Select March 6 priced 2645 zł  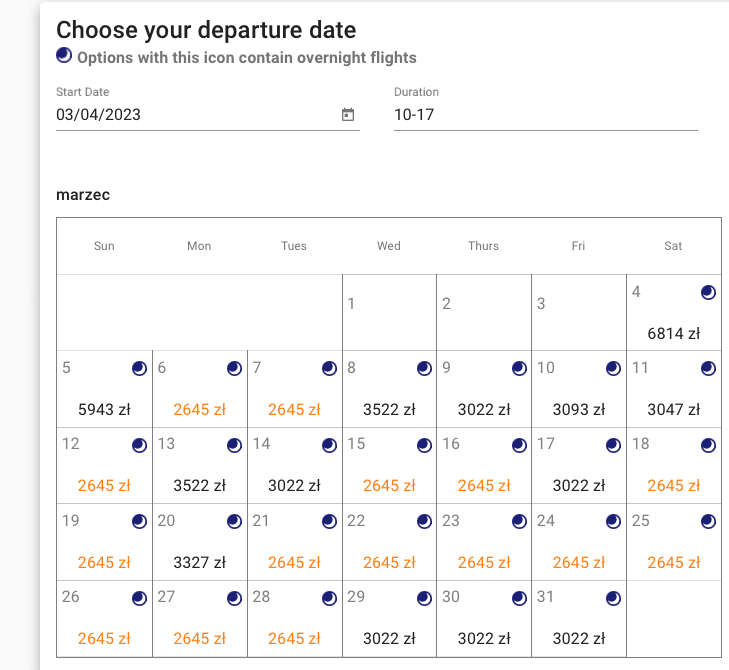click(x=200, y=389)
